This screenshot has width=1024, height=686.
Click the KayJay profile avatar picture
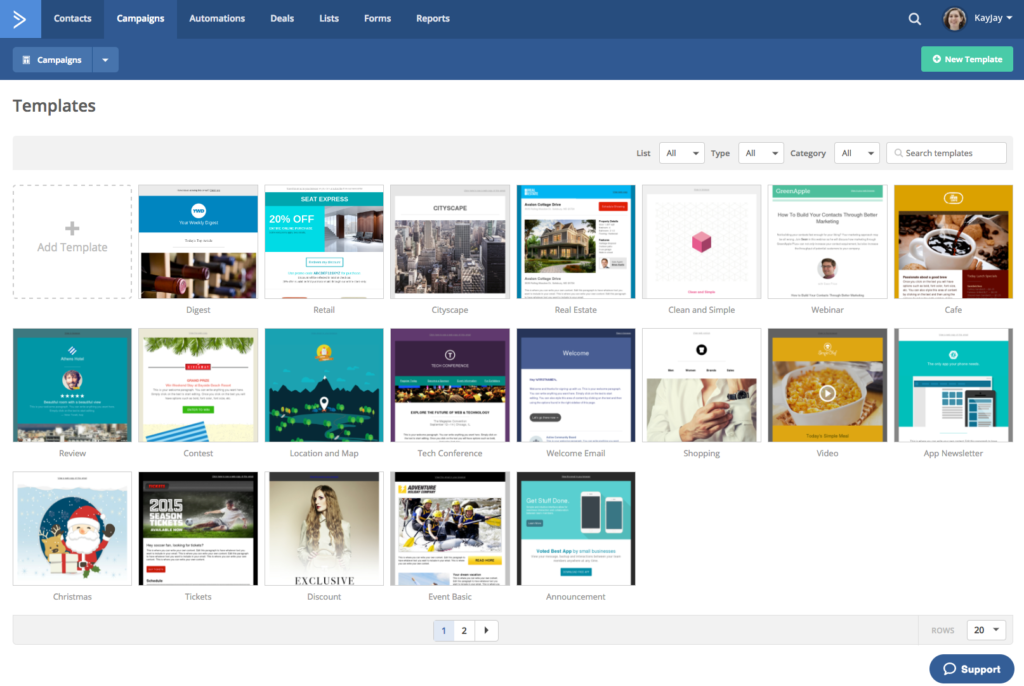tap(953, 18)
